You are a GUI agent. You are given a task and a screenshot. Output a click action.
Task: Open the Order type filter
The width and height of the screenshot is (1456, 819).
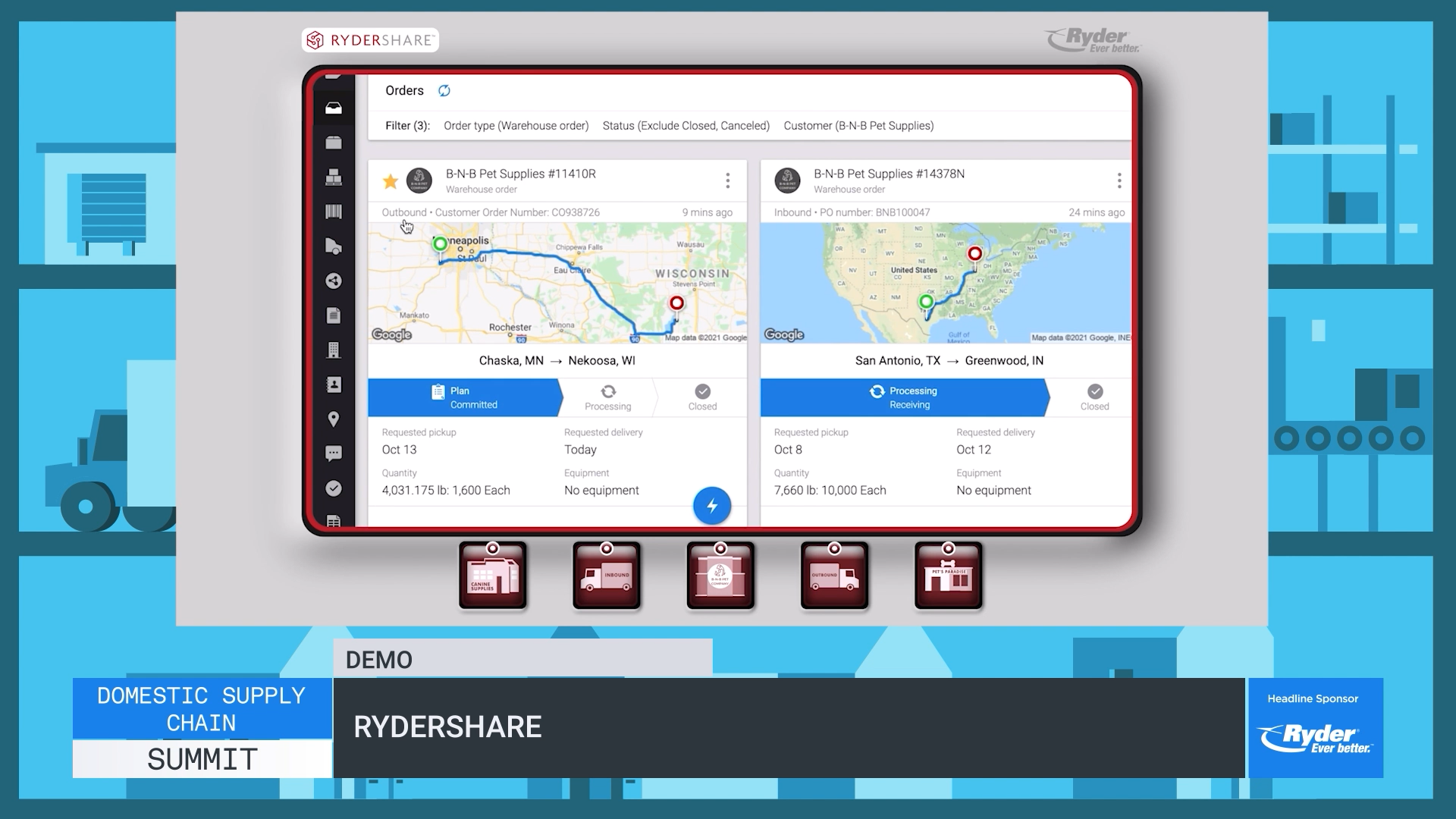coord(516,126)
